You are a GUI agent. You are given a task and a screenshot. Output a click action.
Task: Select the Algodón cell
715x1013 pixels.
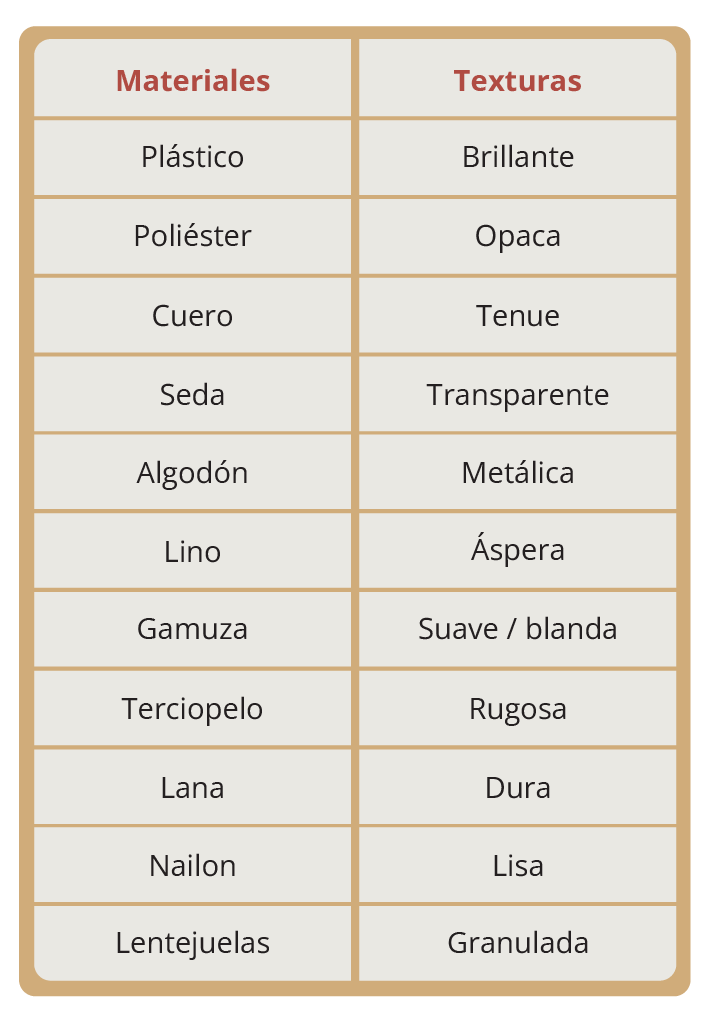pyautogui.click(x=192, y=472)
